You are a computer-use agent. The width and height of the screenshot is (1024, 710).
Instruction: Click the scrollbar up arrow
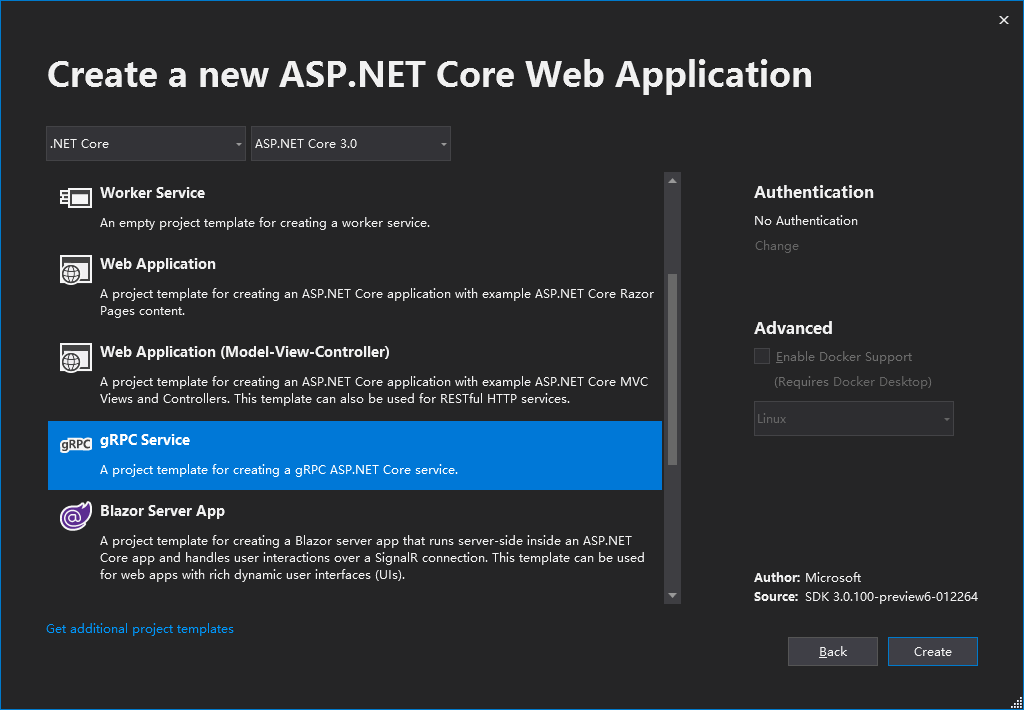tap(672, 180)
